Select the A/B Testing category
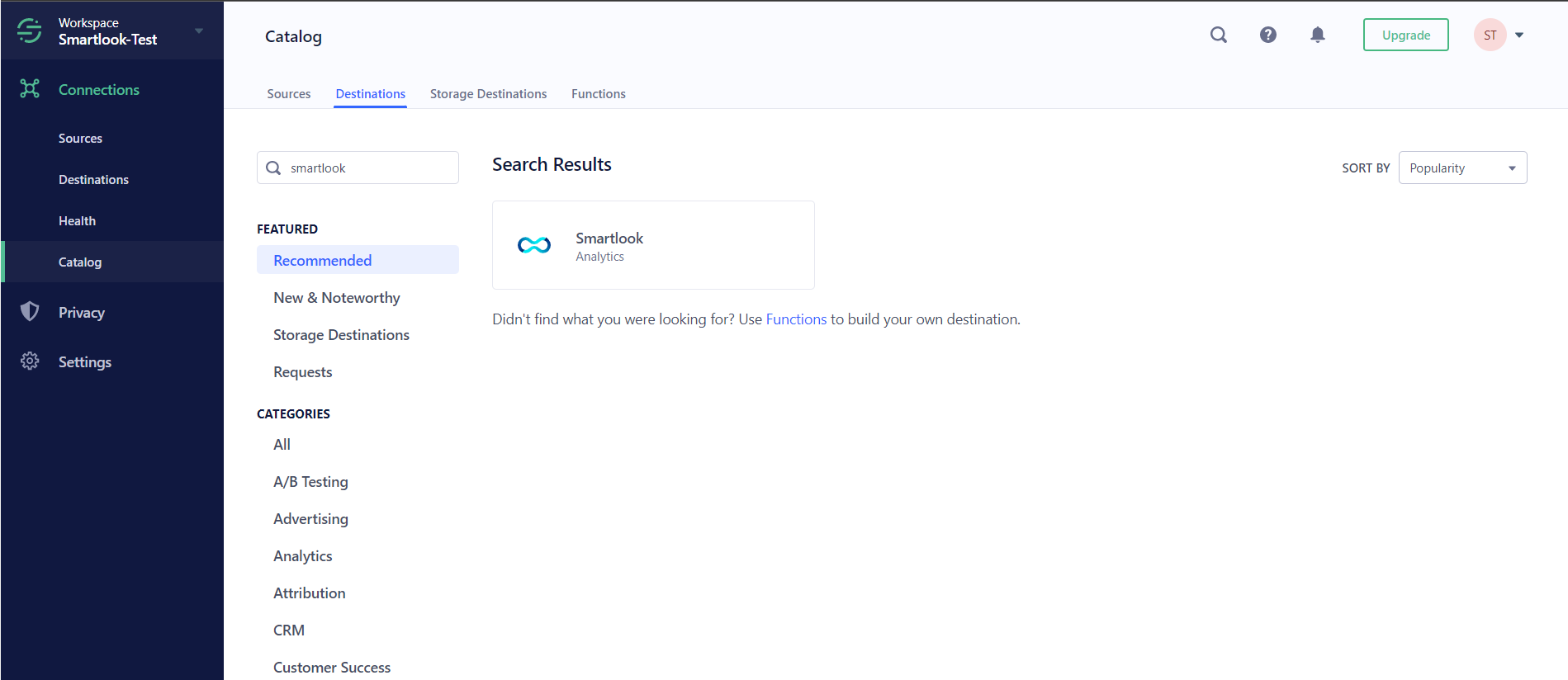Viewport: 1568px width, 680px height. coord(310,482)
